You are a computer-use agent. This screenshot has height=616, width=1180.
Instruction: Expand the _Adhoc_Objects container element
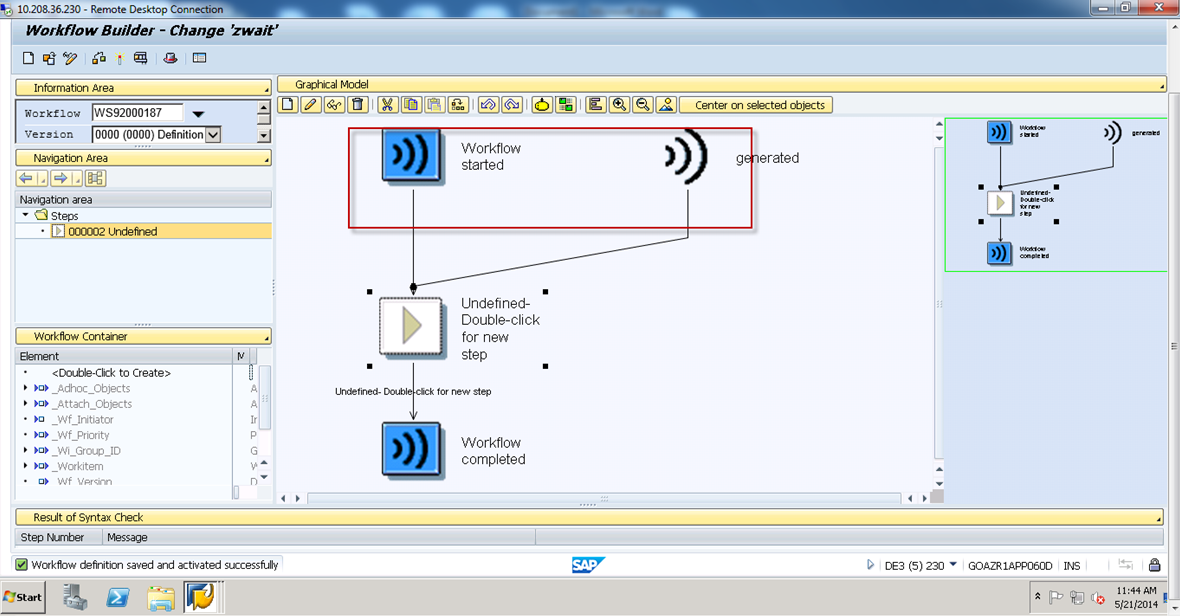pos(26,388)
